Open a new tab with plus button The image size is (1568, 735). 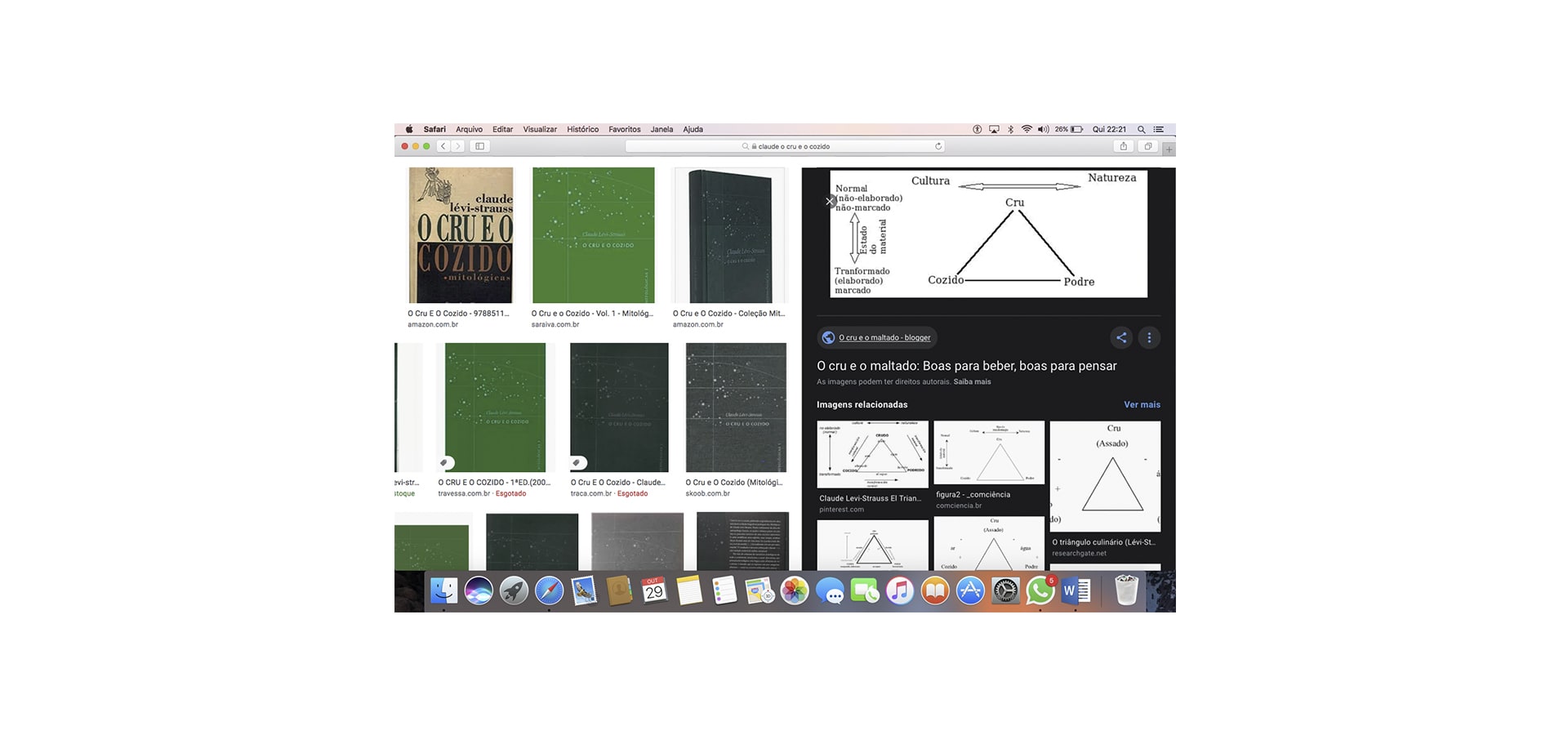[1169, 149]
